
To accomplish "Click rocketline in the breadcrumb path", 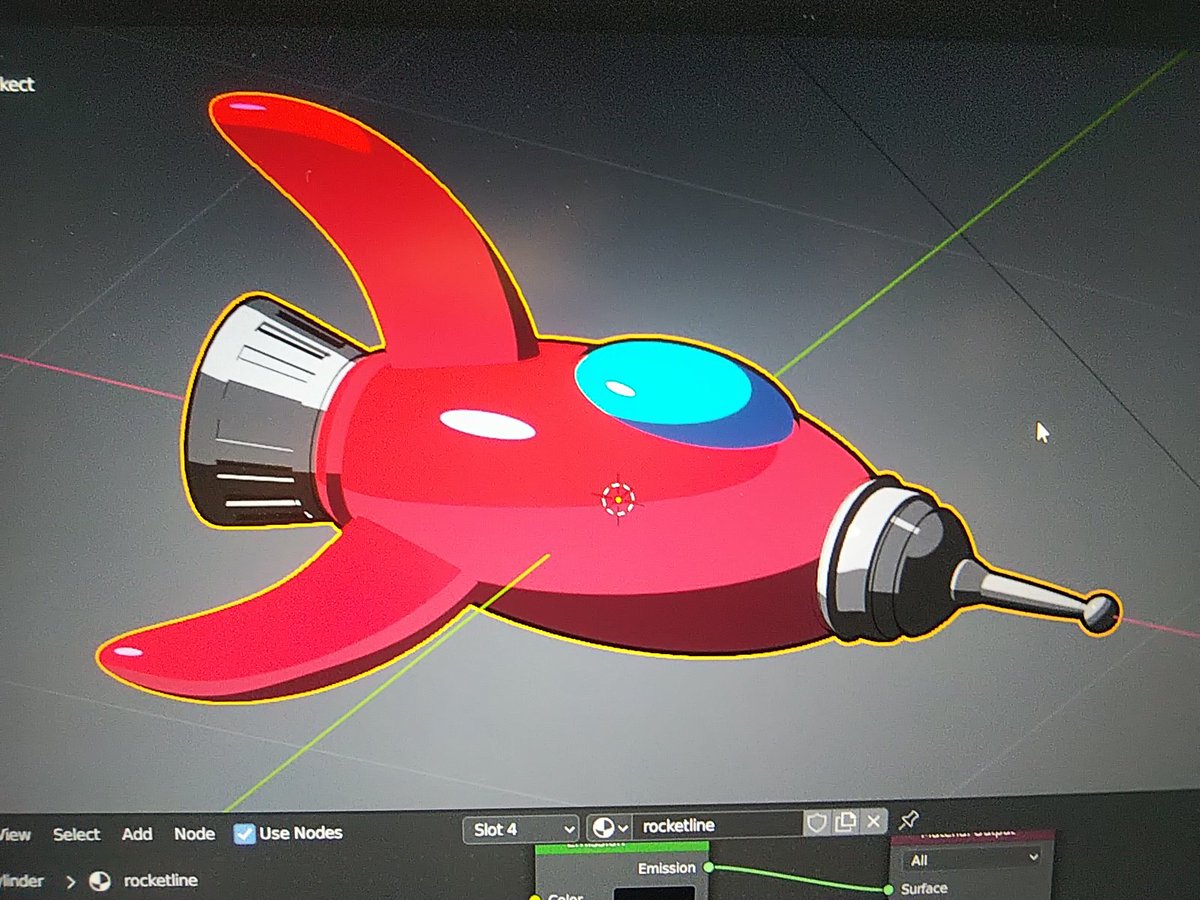I will [160, 881].
